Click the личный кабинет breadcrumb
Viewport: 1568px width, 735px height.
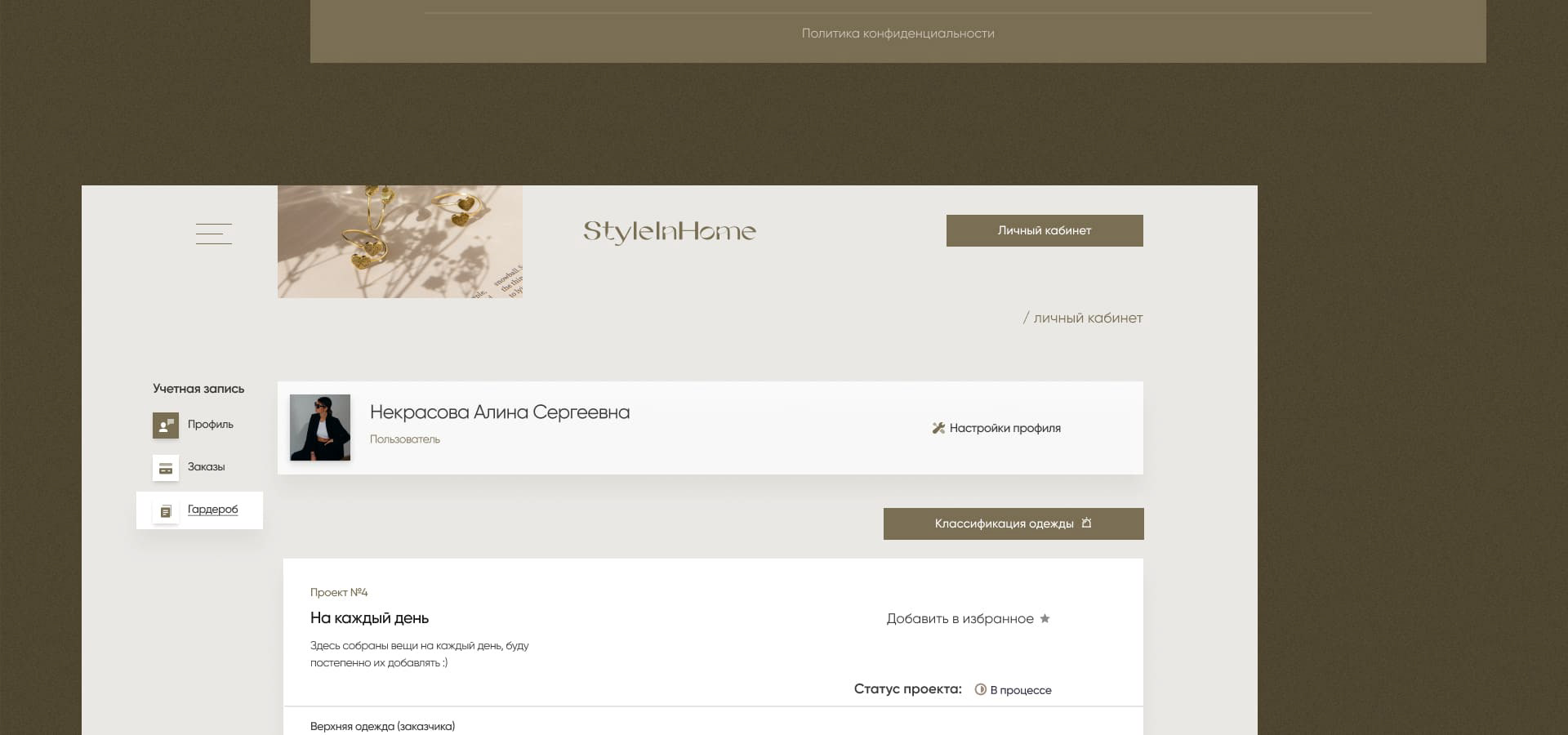coord(1088,318)
